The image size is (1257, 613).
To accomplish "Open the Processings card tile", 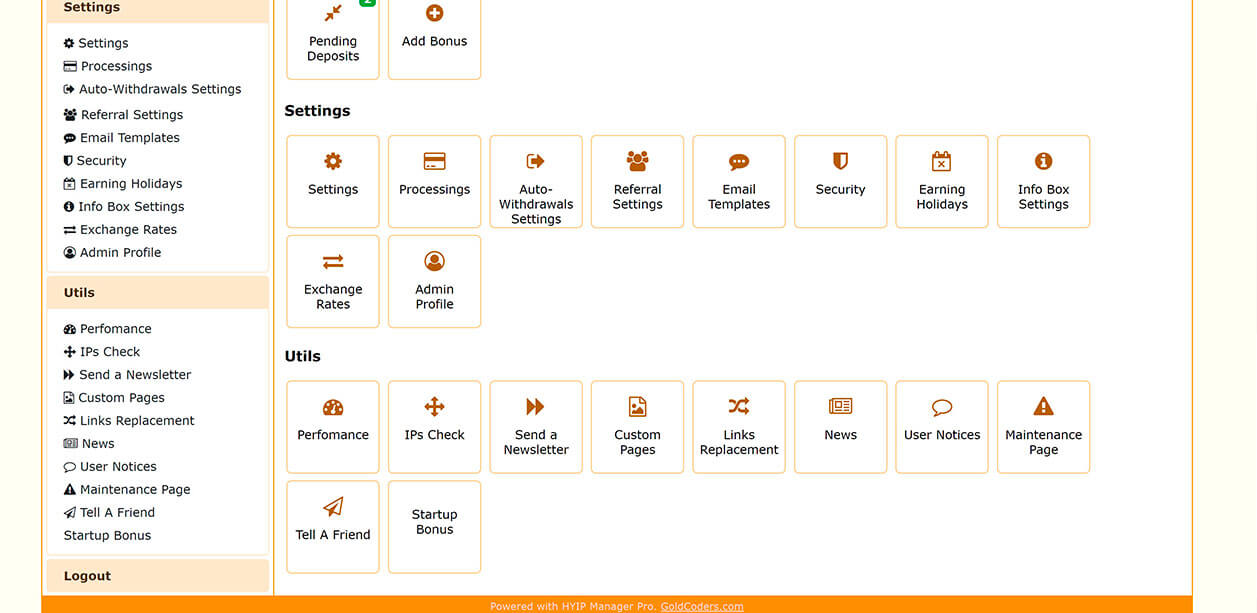I will pos(434,182).
